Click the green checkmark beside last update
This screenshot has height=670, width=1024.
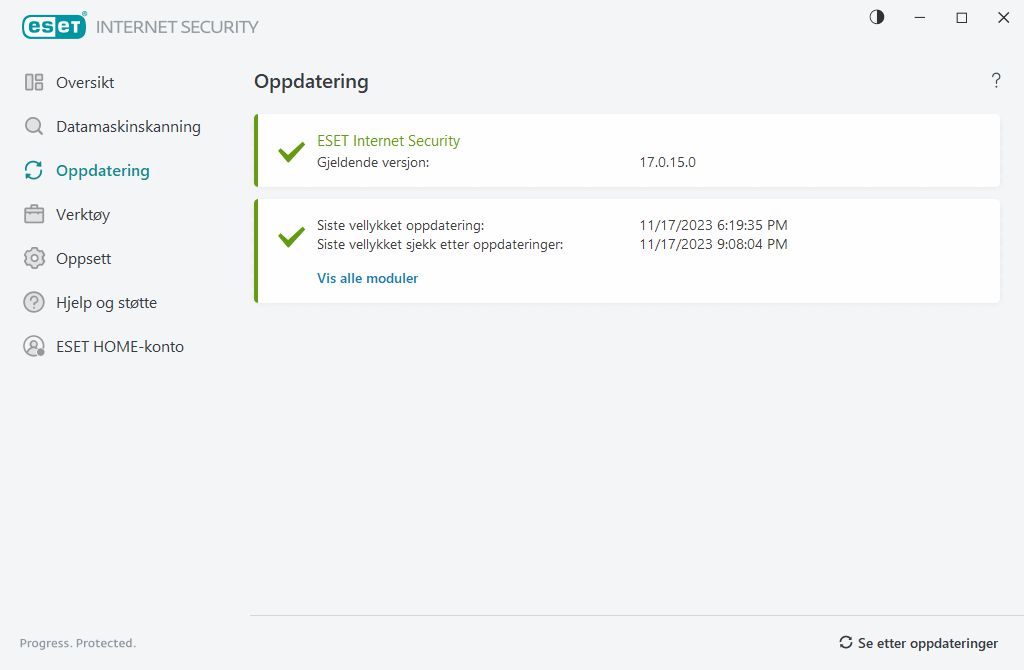pyautogui.click(x=291, y=237)
